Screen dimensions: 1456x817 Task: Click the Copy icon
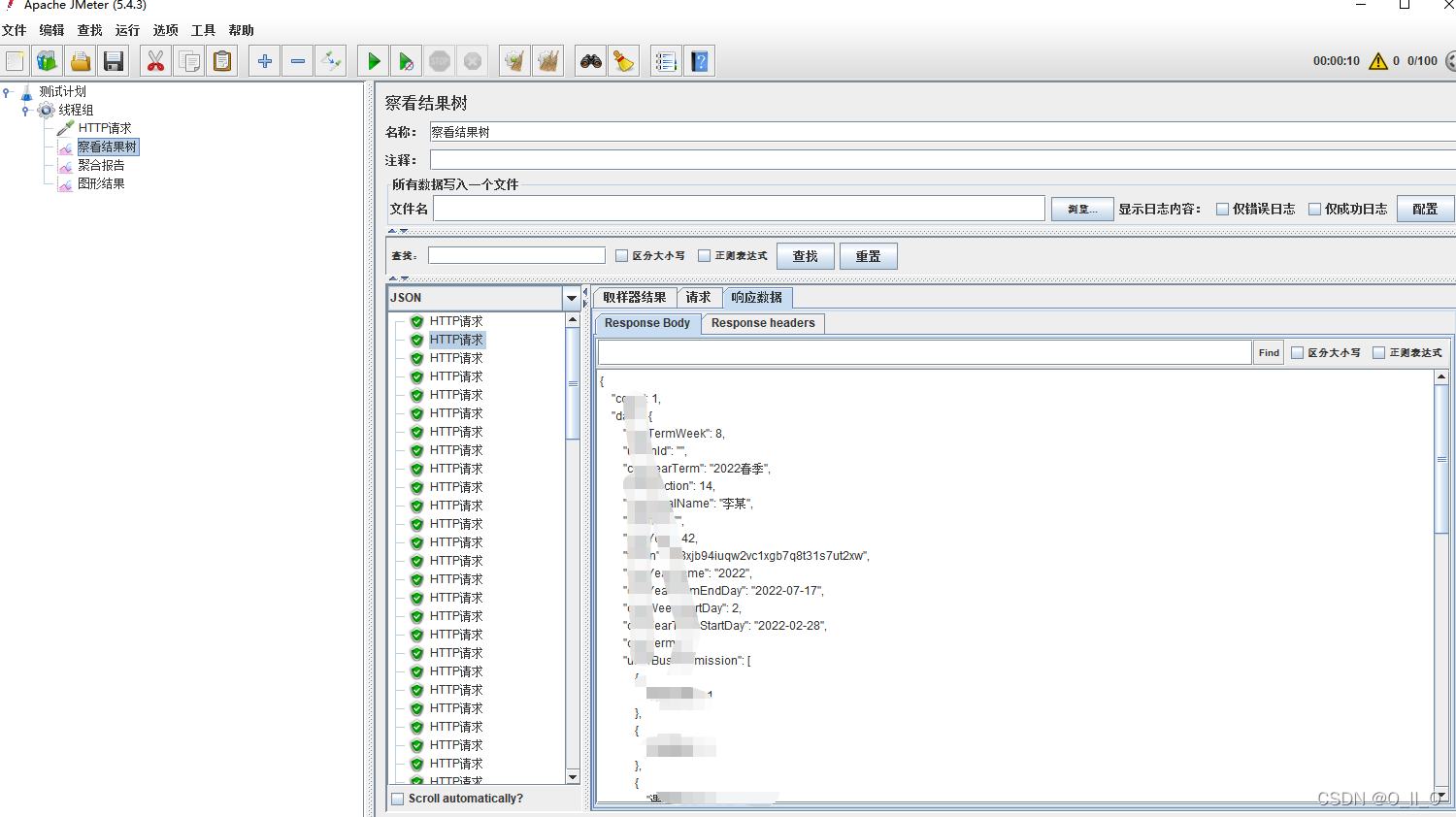click(189, 61)
